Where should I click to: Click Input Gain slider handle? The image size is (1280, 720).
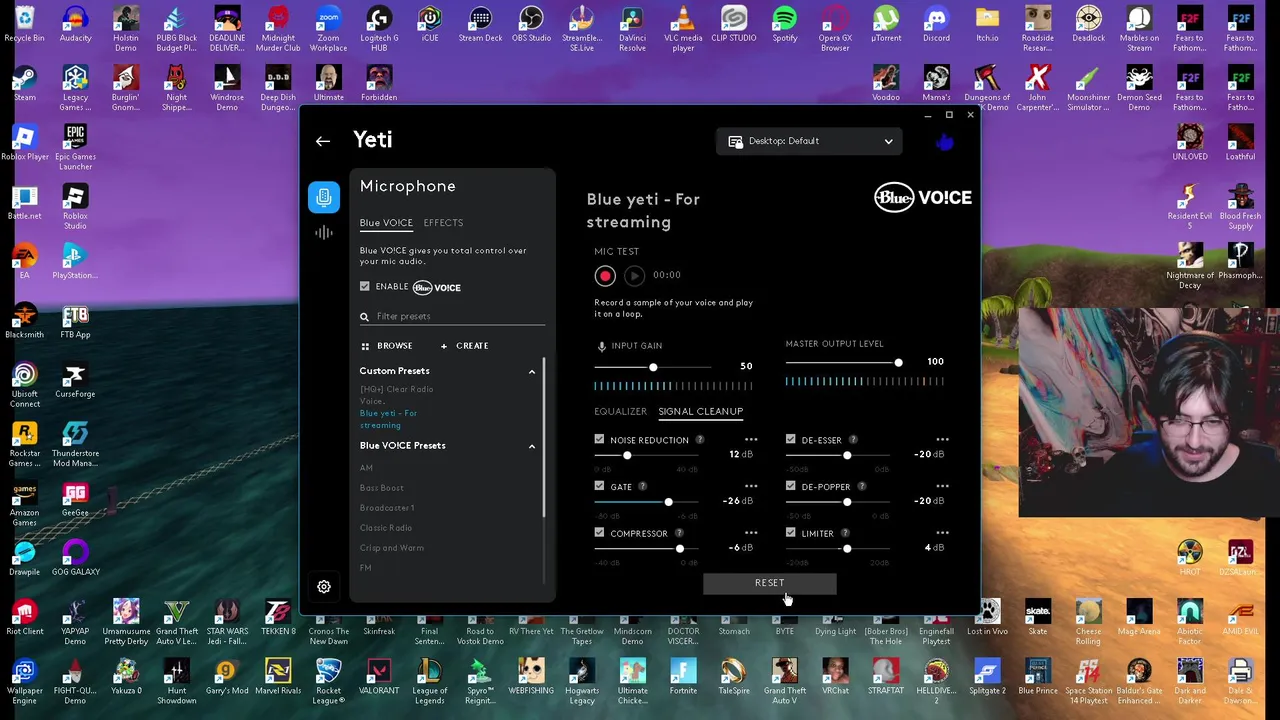[653, 367]
